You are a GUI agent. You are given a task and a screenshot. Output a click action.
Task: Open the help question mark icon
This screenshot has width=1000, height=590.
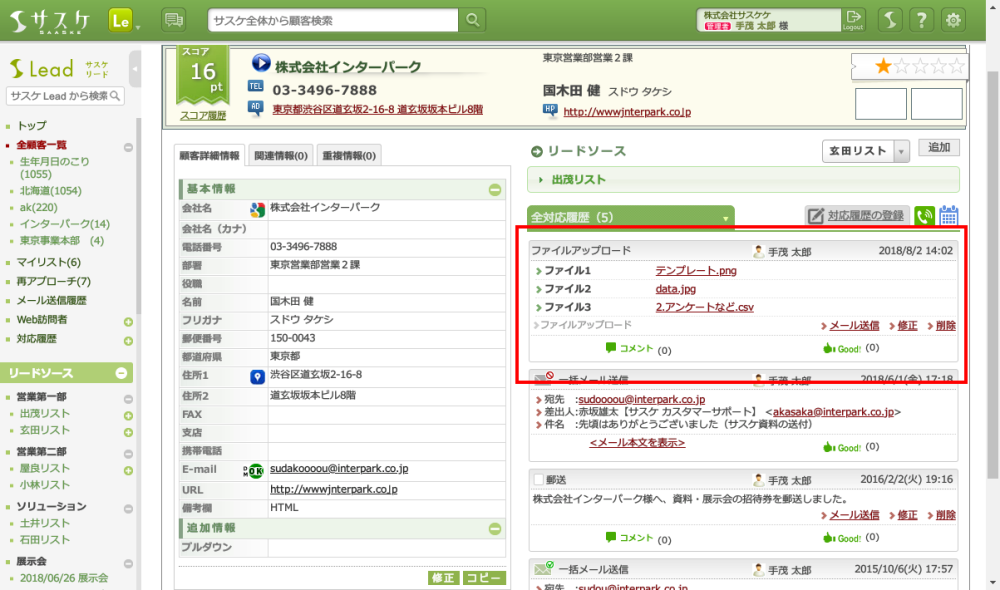pyautogui.click(x=922, y=20)
